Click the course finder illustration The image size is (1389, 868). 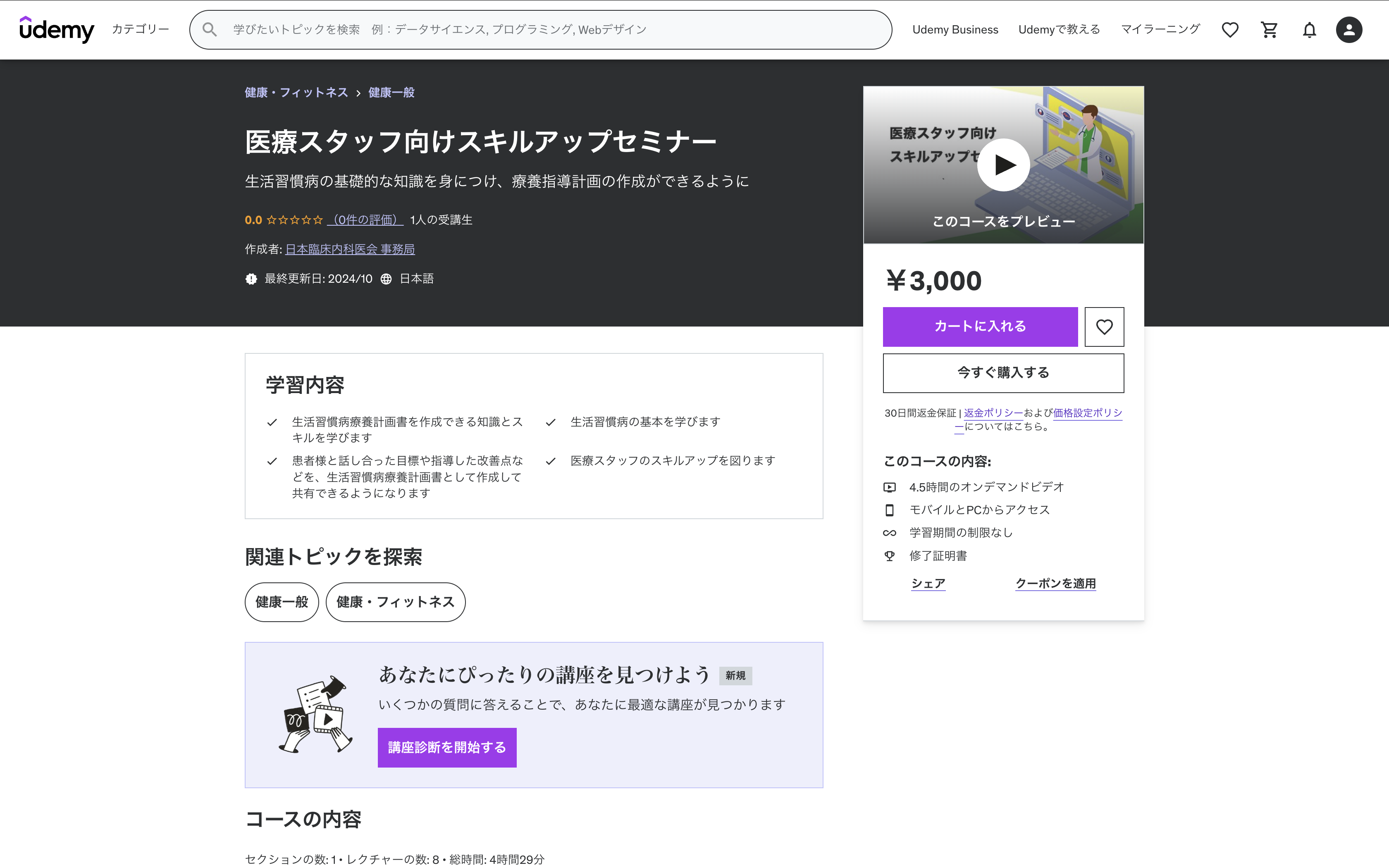tap(315, 714)
